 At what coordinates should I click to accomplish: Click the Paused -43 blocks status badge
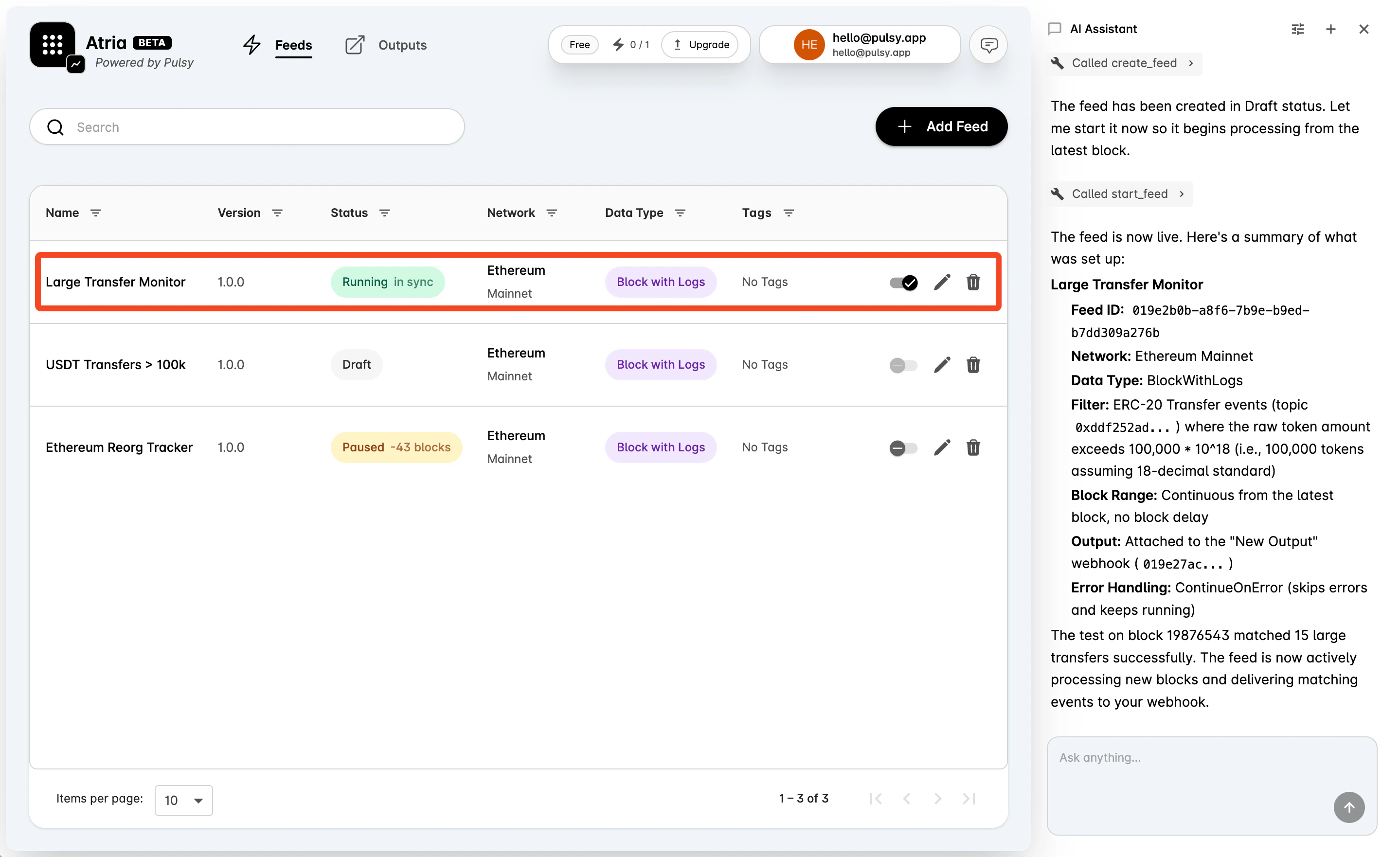396,447
